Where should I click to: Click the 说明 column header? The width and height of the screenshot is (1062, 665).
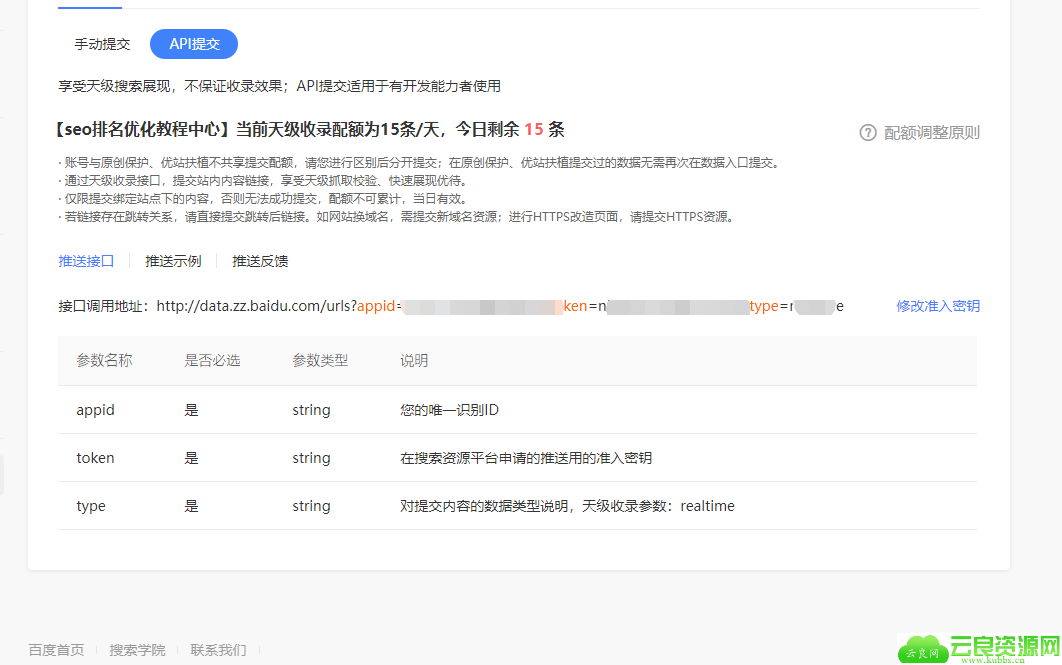414,360
